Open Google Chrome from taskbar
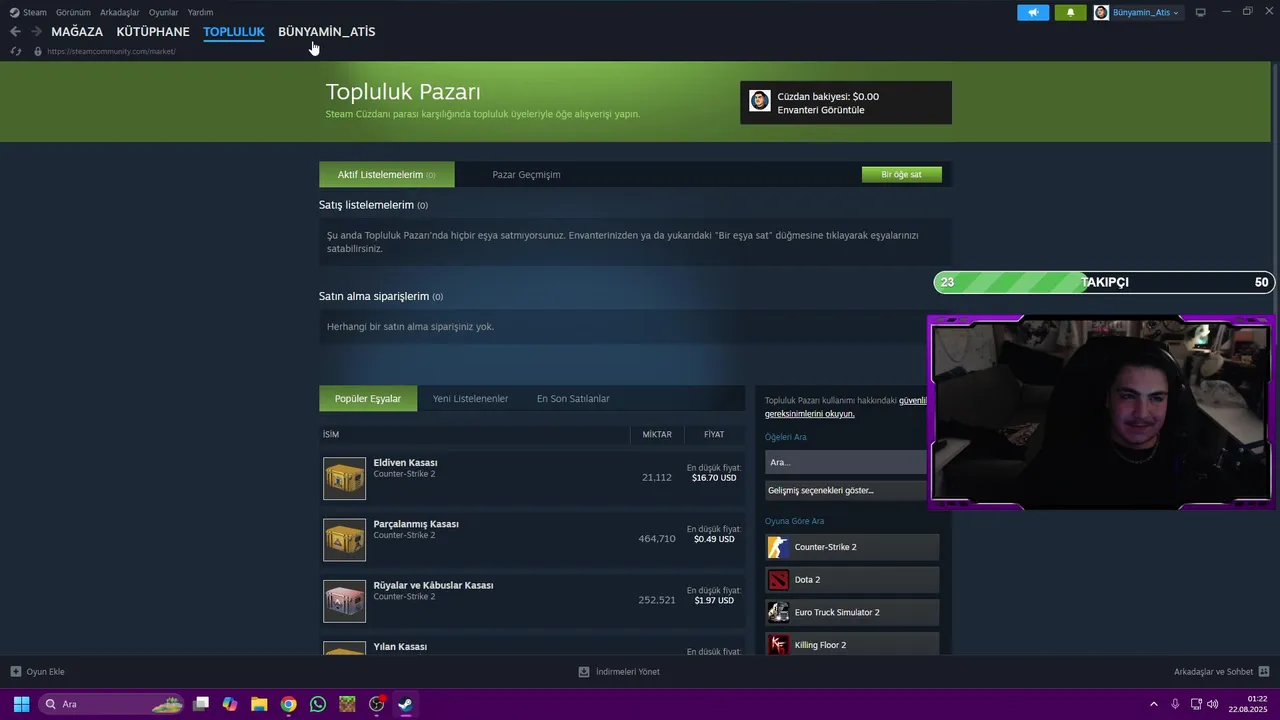1280x720 pixels. 288,704
